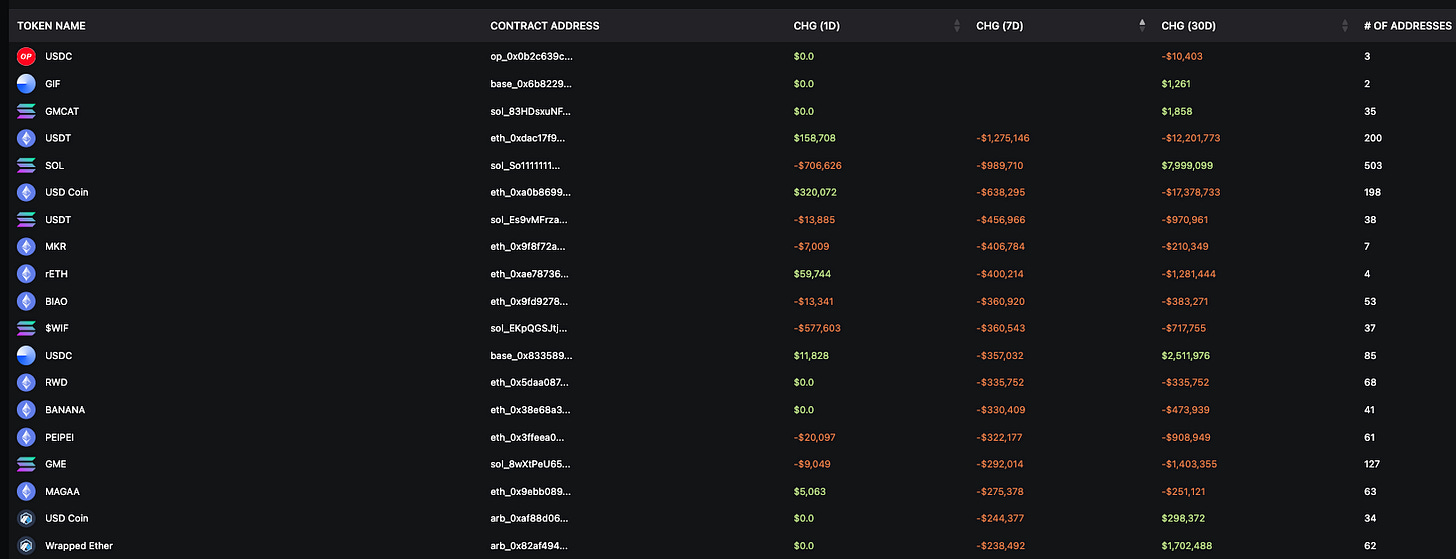Click the -$10,403 thirty-day change value
Screen dimensions: 1456x559
click(x=1182, y=57)
